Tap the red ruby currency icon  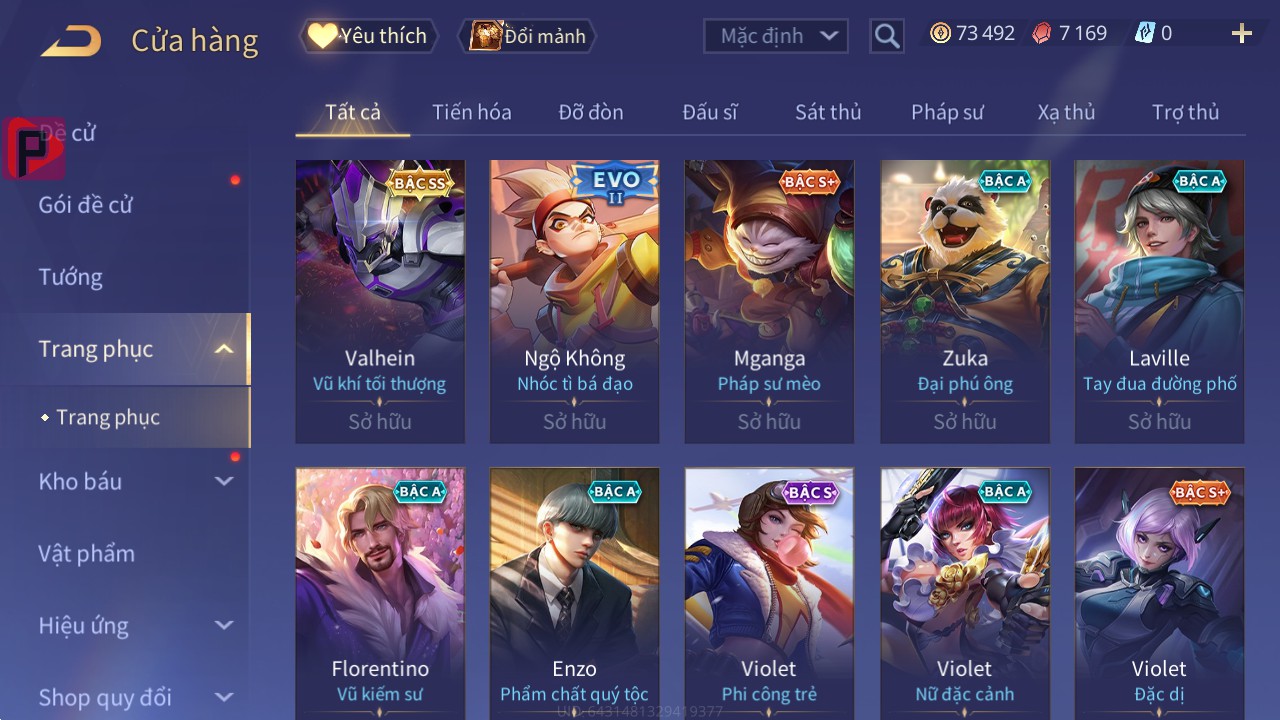1042,33
